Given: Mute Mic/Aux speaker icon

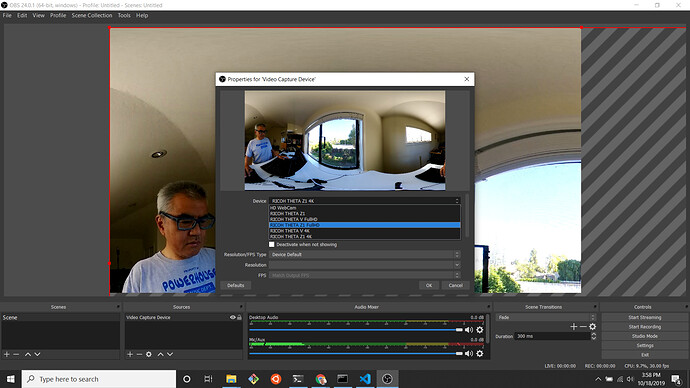Looking at the screenshot, I should pos(469,353).
